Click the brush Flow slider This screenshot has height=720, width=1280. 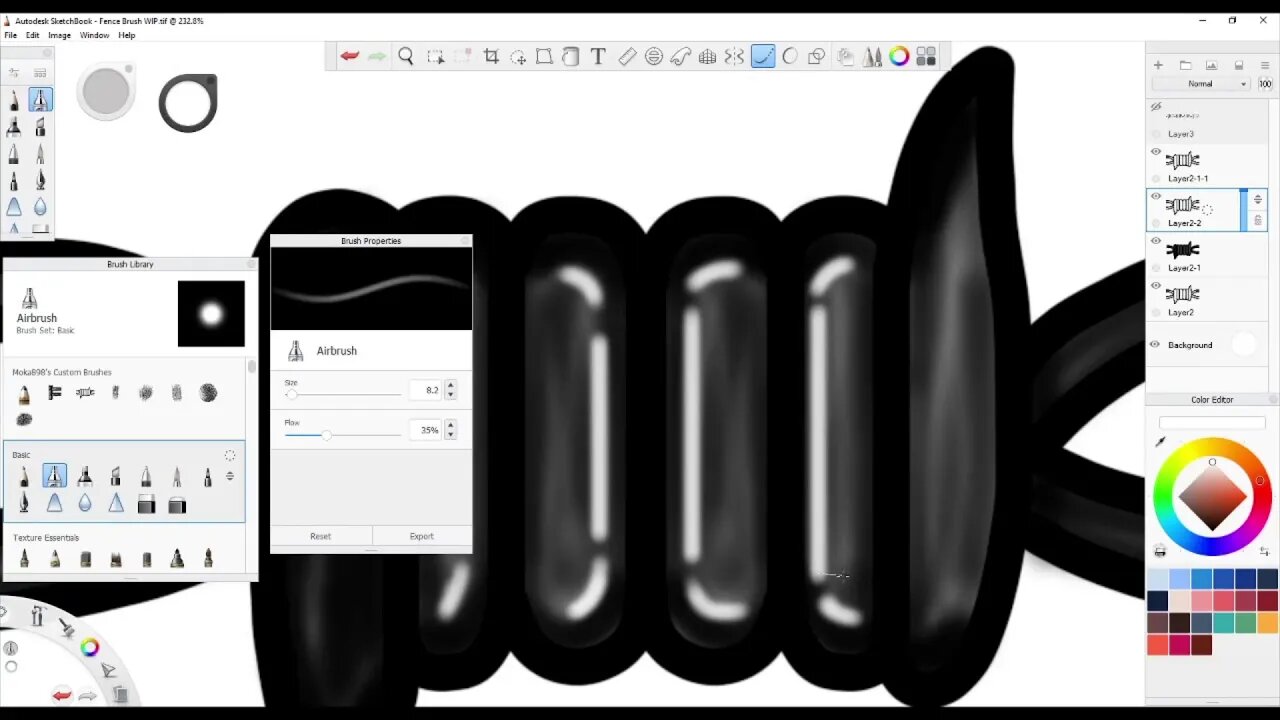point(343,434)
